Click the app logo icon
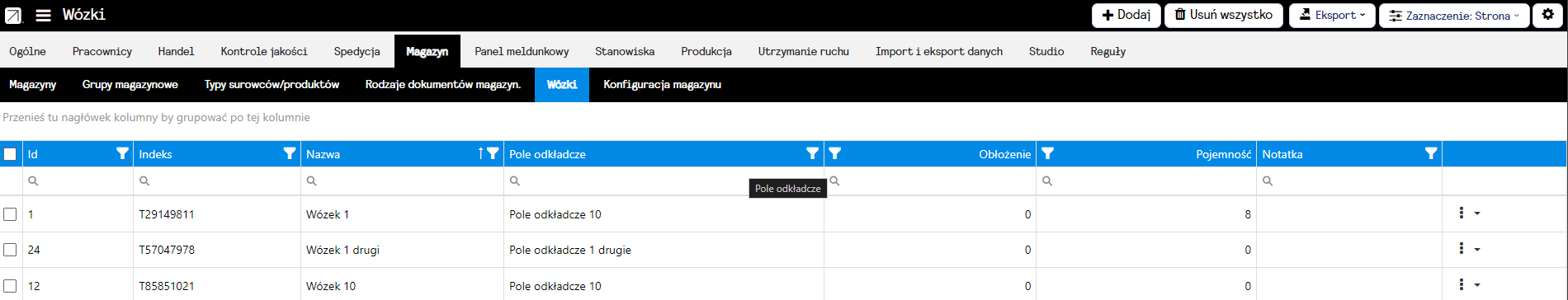 pos(13,16)
